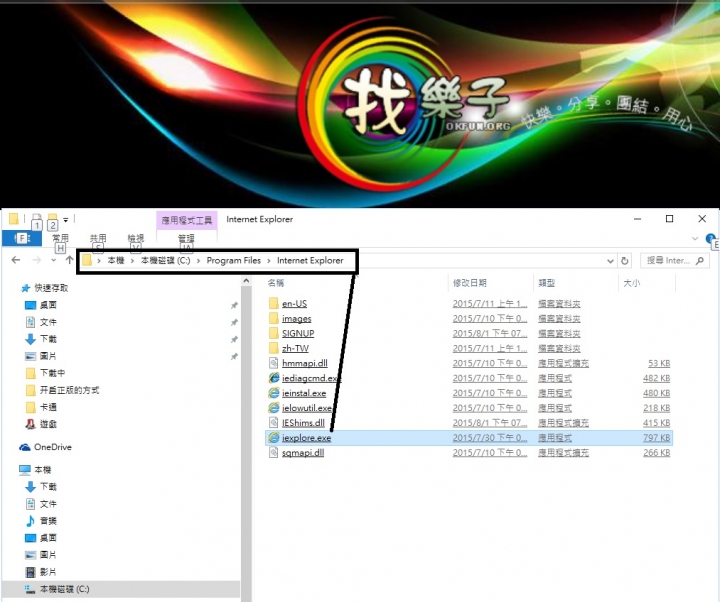Open address bar history dropdown
Image resolution: width=720 pixels, height=602 pixels.
[x=610, y=261]
